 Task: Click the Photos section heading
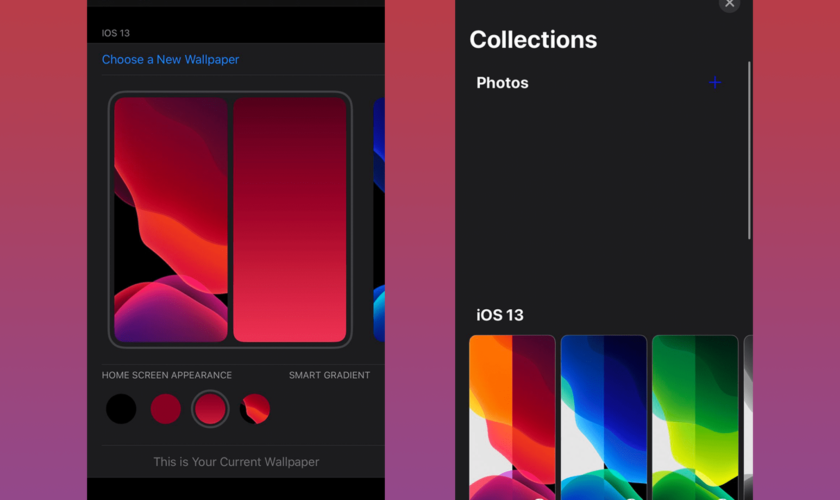point(502,83)
